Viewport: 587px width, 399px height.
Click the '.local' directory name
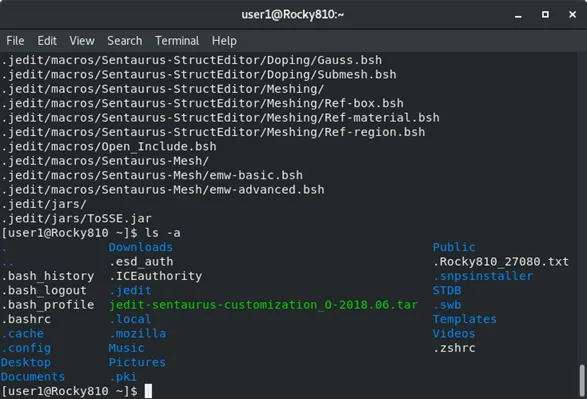coord(130,319)
